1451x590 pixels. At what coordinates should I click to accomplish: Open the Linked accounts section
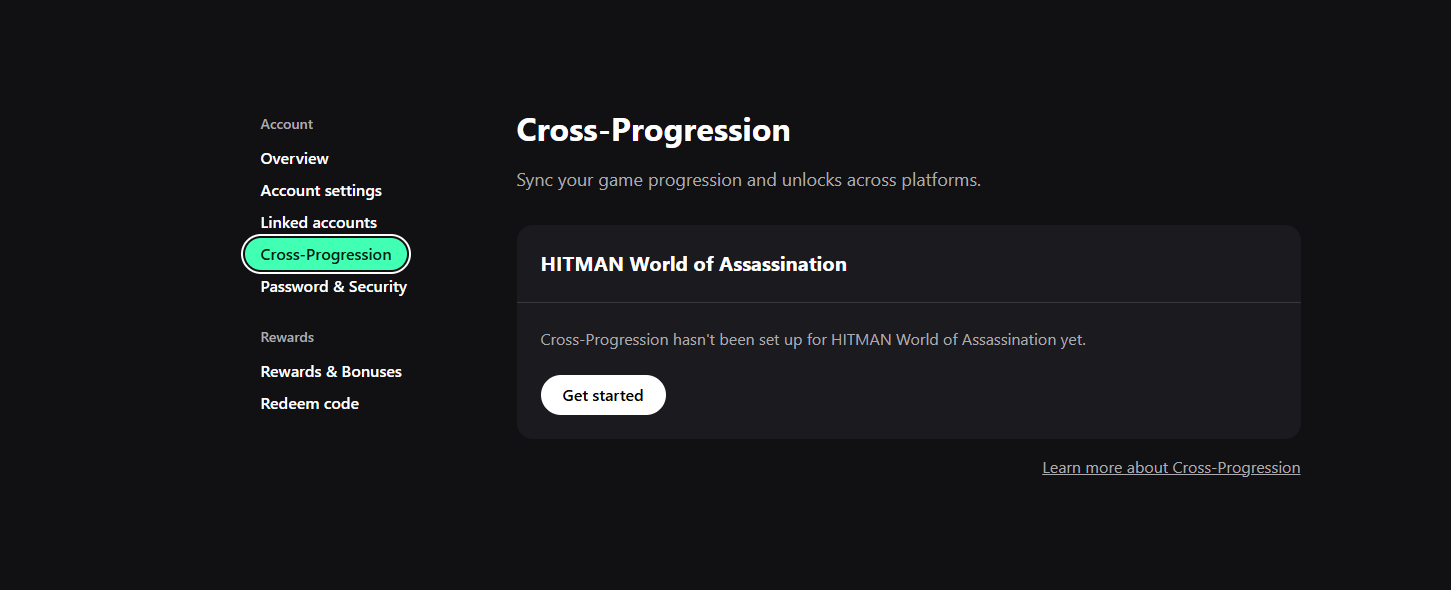(318, 223)
